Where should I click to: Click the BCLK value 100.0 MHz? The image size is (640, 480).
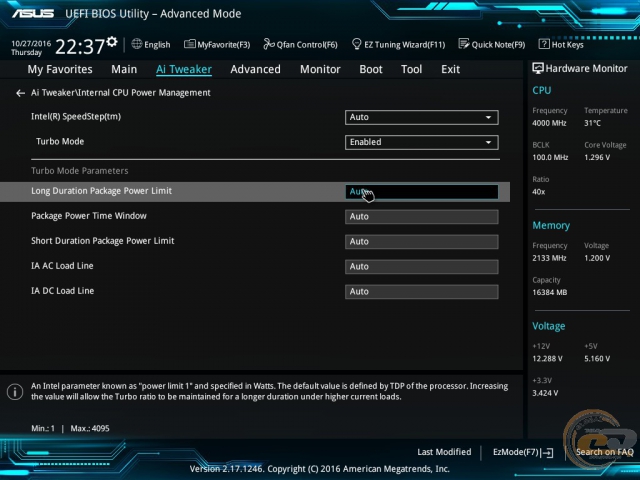[550, 157]
